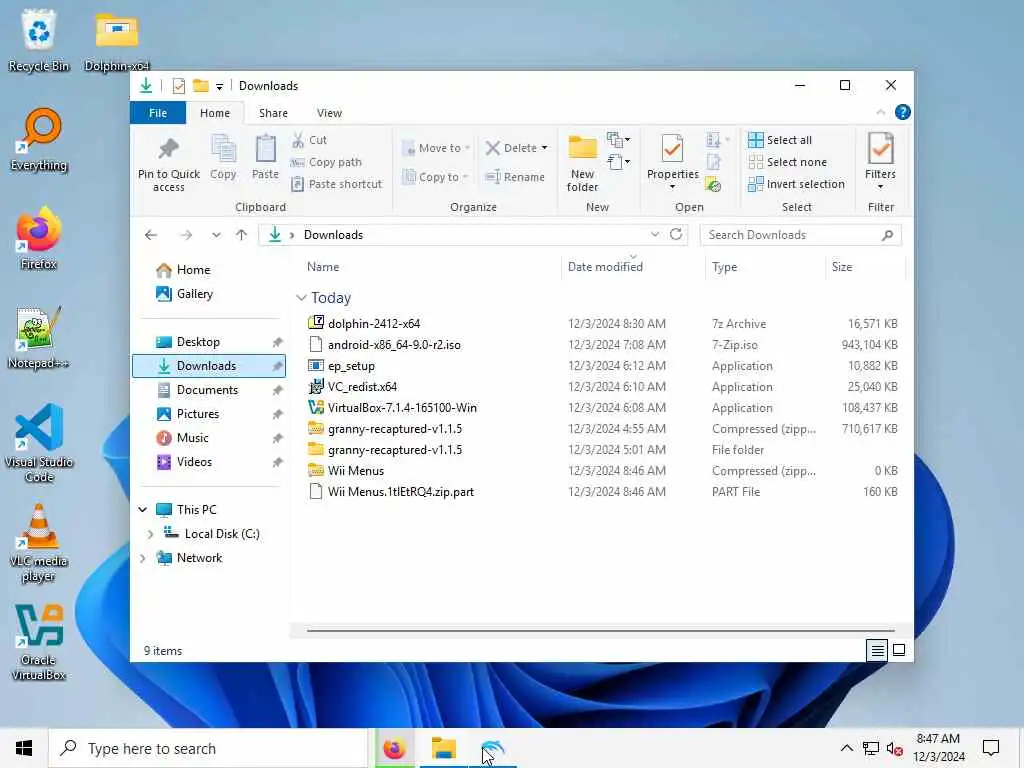
Task: Open the notification center icon
Action: (991, 748)
